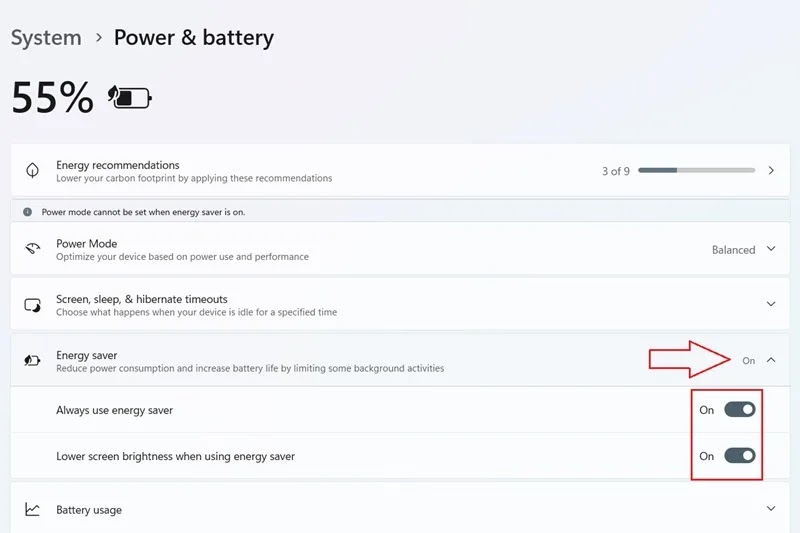The height and width of the screenshot is (533, 800).
Task: Click the Energy recommendations leaf icon
Action: pos(32,171)
